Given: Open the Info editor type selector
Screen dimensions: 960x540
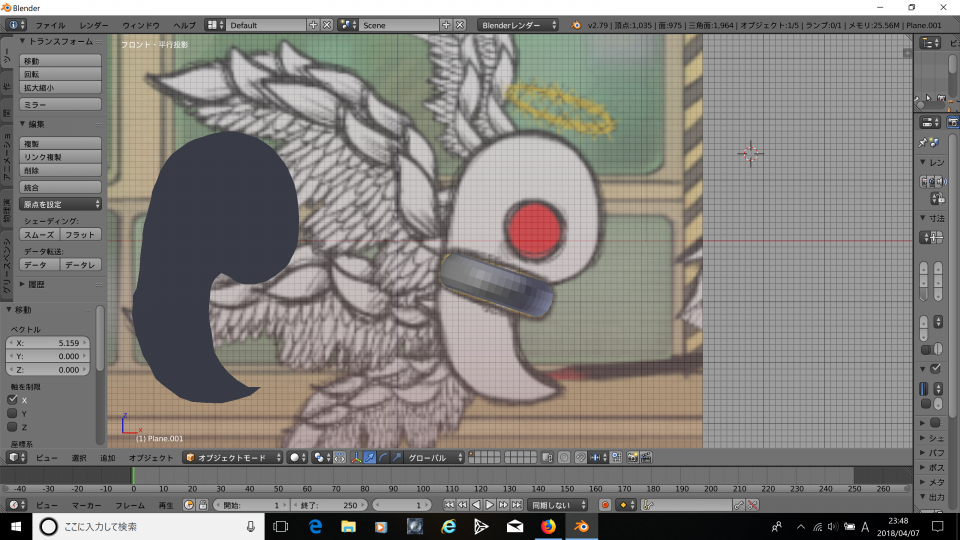Looking at the screenshot, I should coord(15,25).
